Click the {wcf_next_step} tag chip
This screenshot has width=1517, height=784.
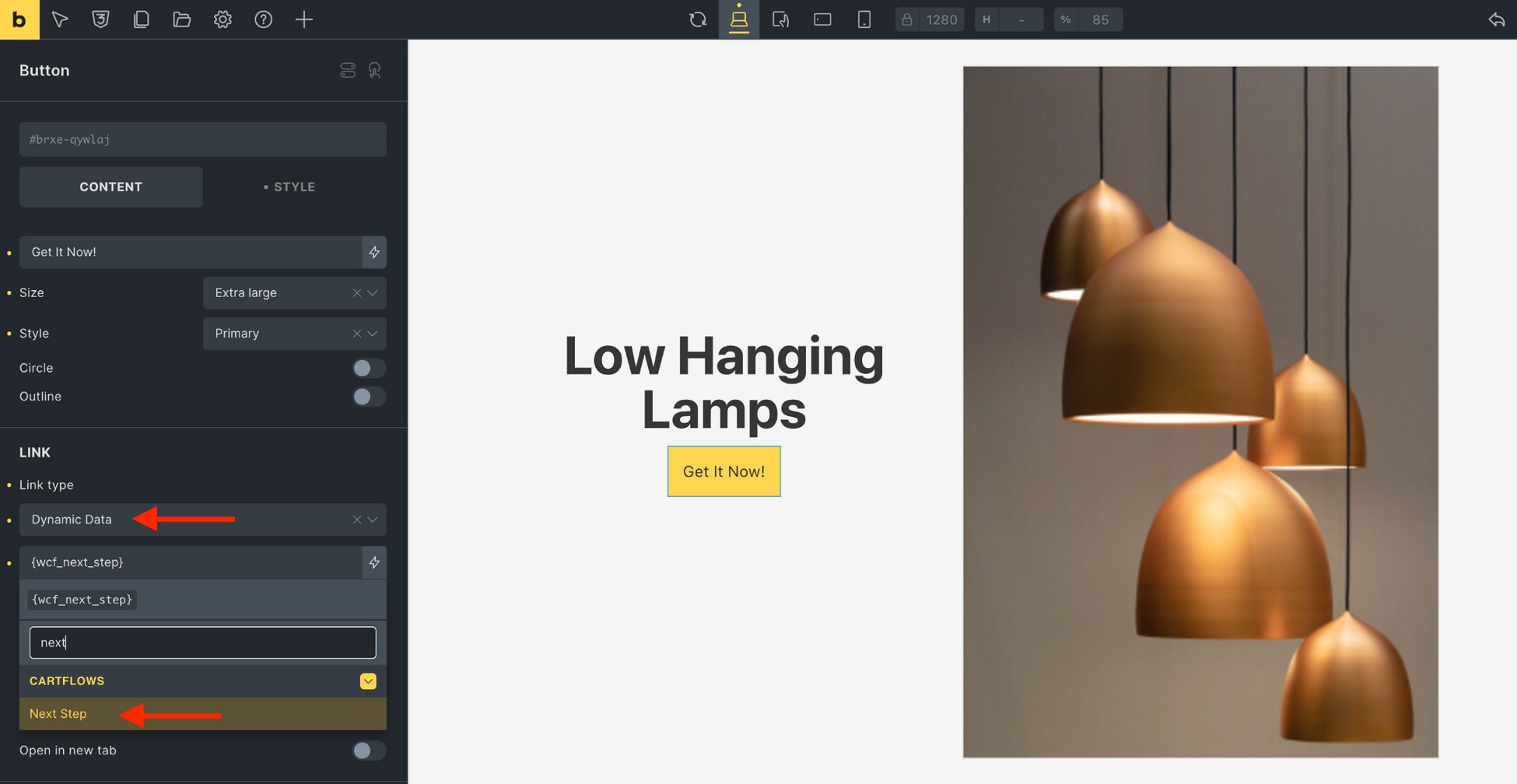click(x=82, y=600)
